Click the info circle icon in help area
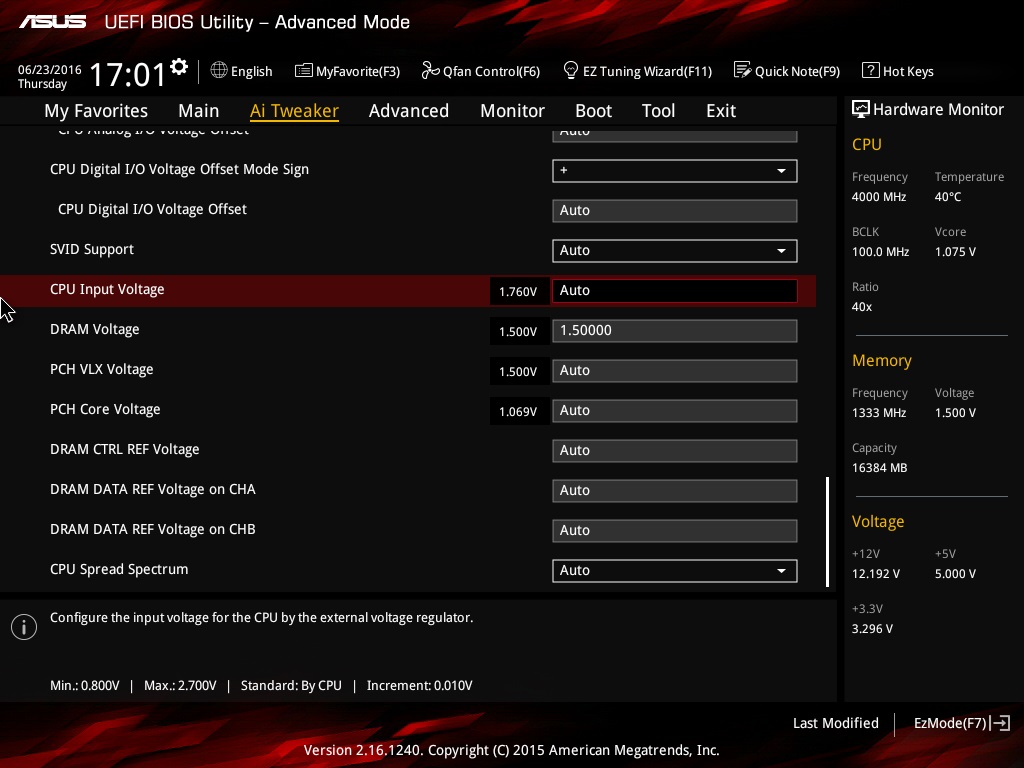1024x768 pixels. pyautogui.click(x=24, y=627)
